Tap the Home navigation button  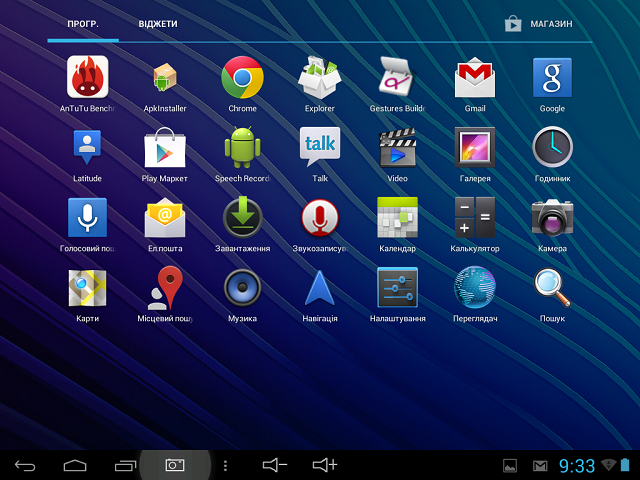pyautogui.click(x=75, y=465)
